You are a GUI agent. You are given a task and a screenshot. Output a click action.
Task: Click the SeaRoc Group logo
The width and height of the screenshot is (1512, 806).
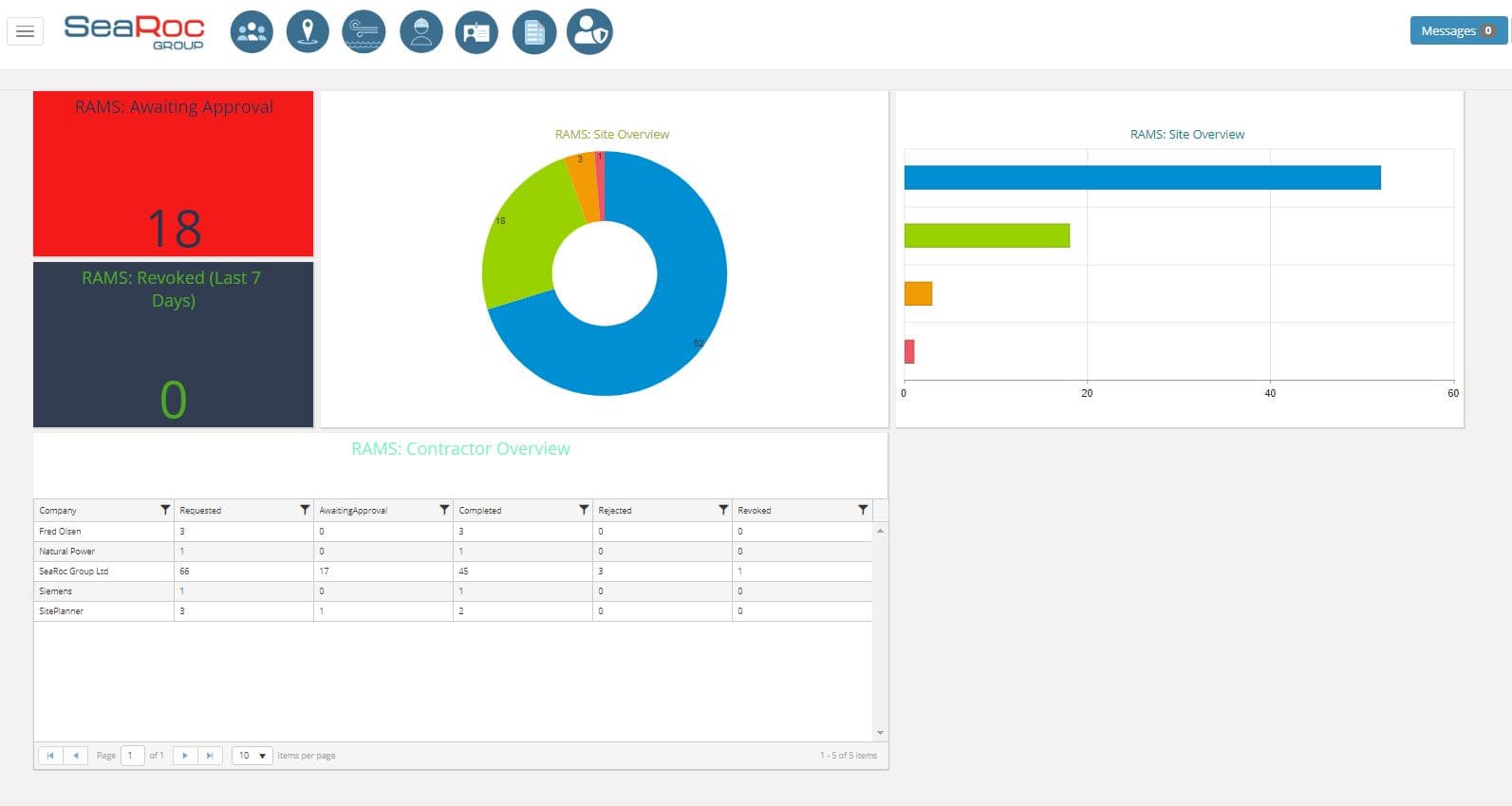[134, 31]
